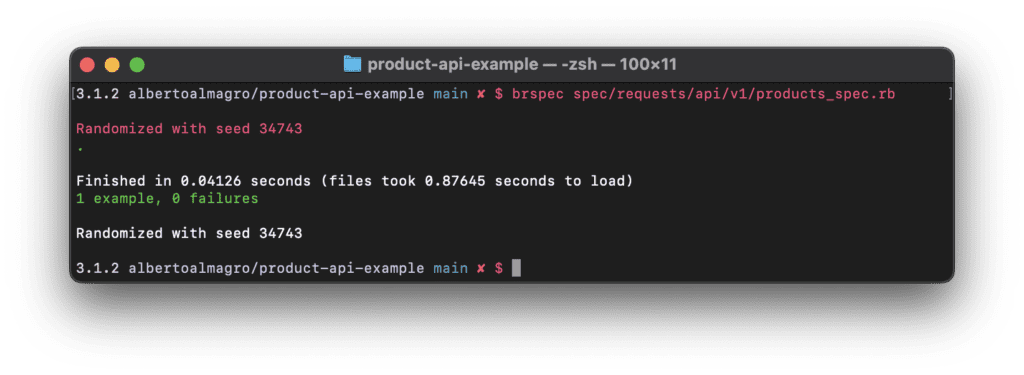This screenshot has width=1024, height=375.
Task: Click the pink Randomized with seed 34743 line
Action: click(x=189, y=129)
